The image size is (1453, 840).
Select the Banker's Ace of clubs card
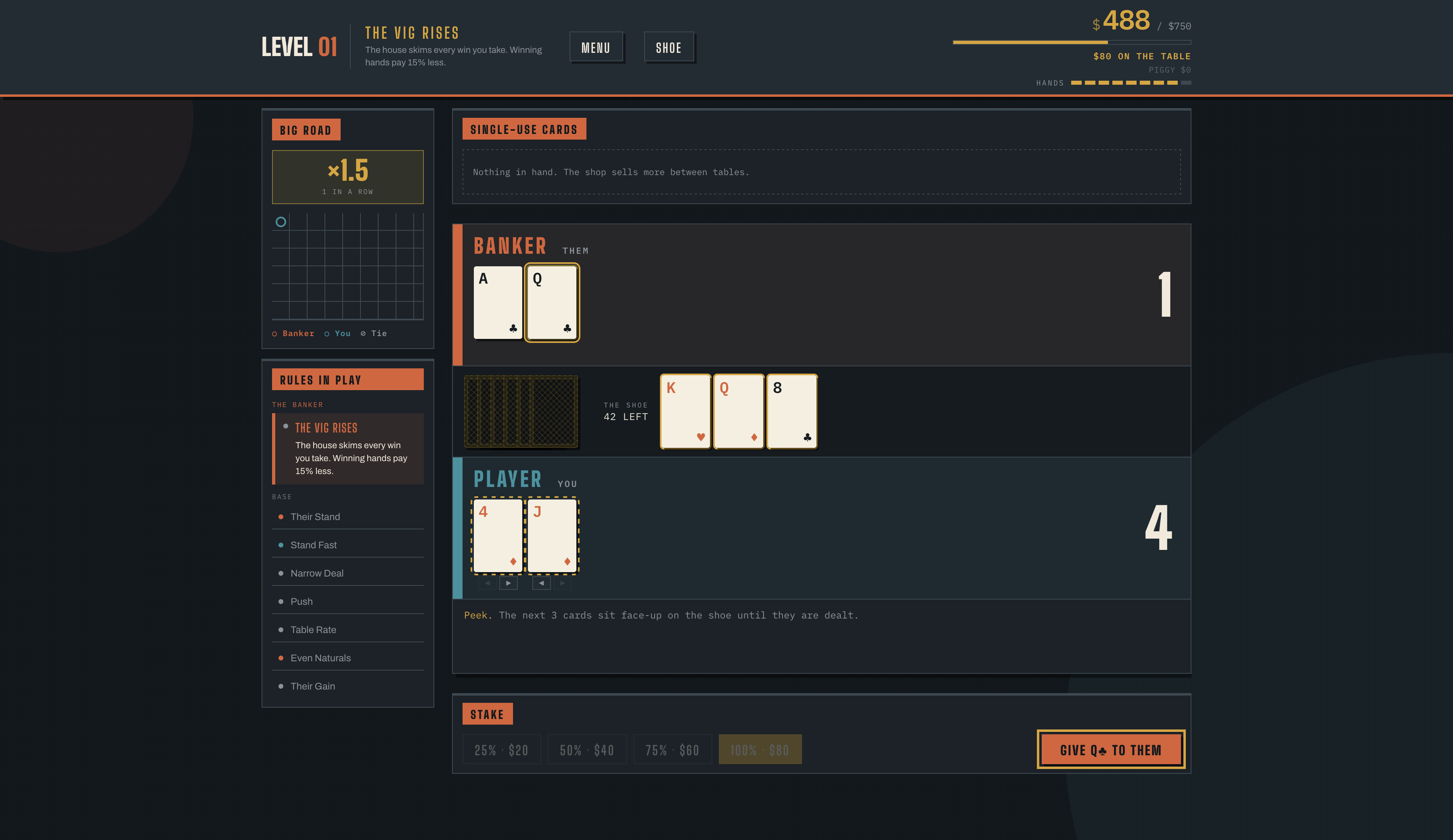[x=498, y=303]
